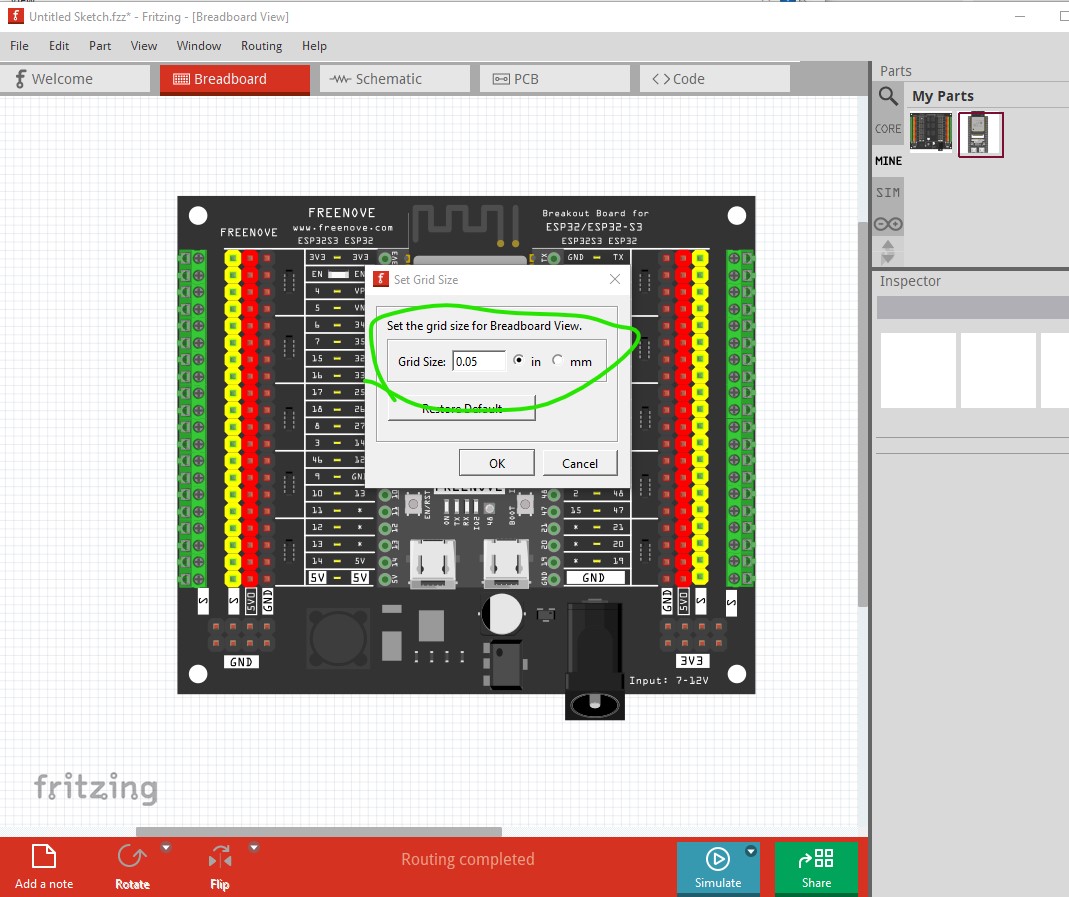
Task: Start the simulation with Simulate
Action: click(x=717, y=867)
